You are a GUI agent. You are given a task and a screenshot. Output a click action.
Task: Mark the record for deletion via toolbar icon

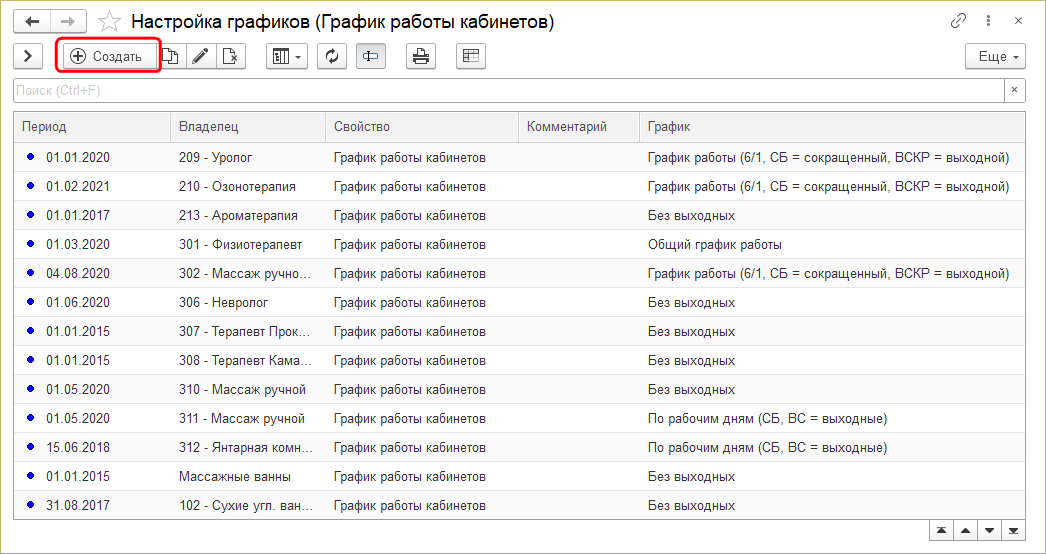230,57
